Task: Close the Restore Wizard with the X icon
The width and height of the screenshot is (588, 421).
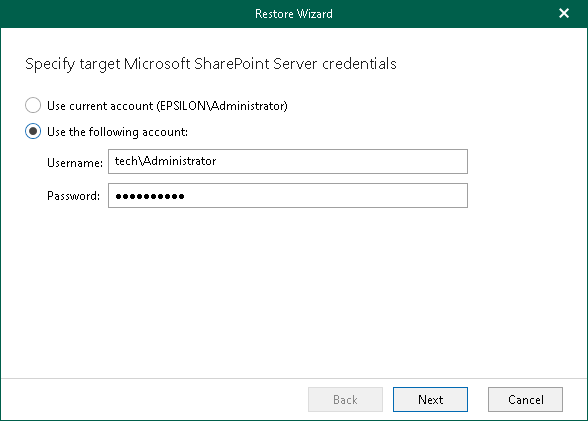Action: click(564, 13)
